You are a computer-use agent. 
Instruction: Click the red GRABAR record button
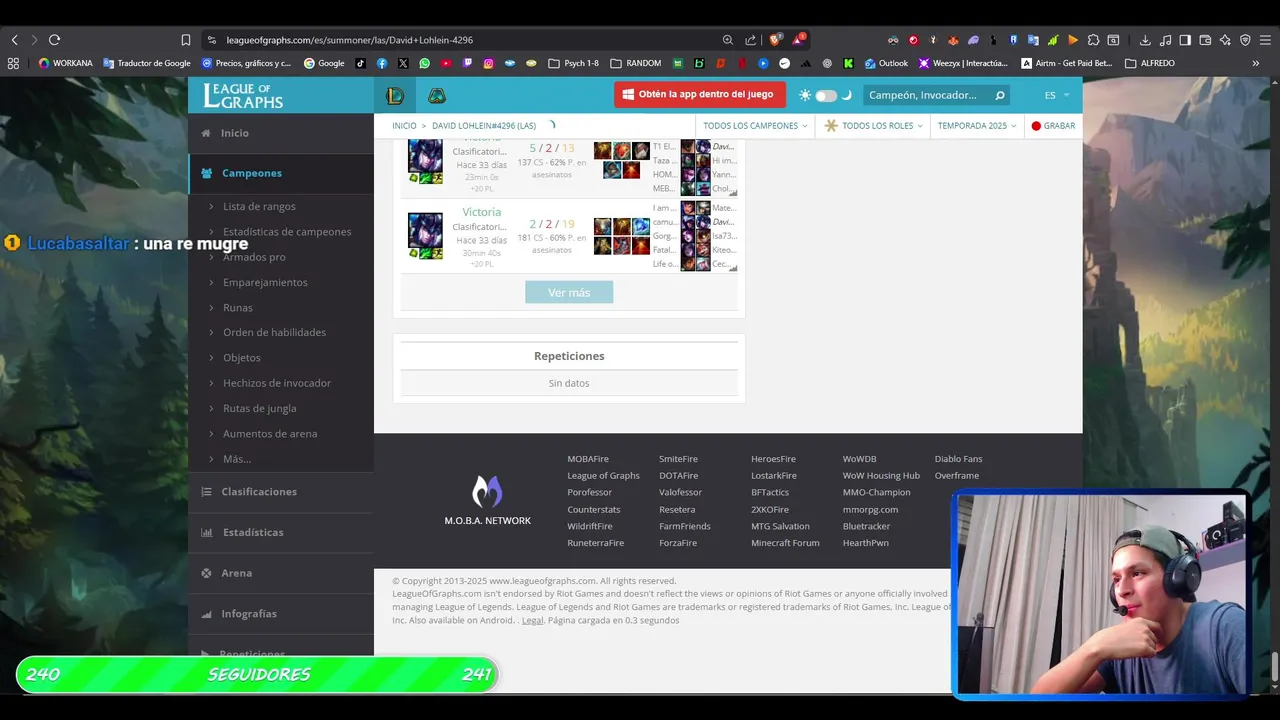pyautogui.click(x=1053, y=126)
